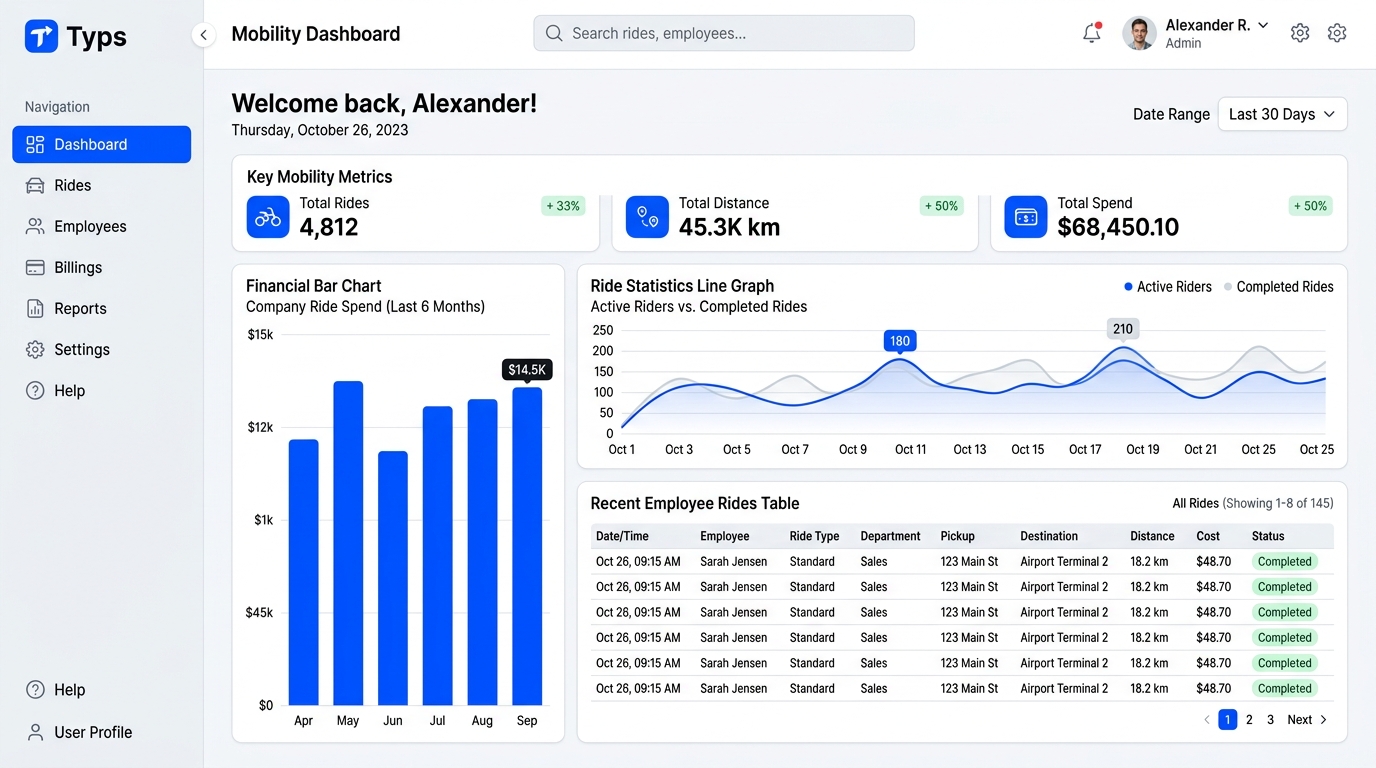This screenshot has width=1376, height=768.
Task: Go to page 3 of rides table
Action: (1270, 719)
